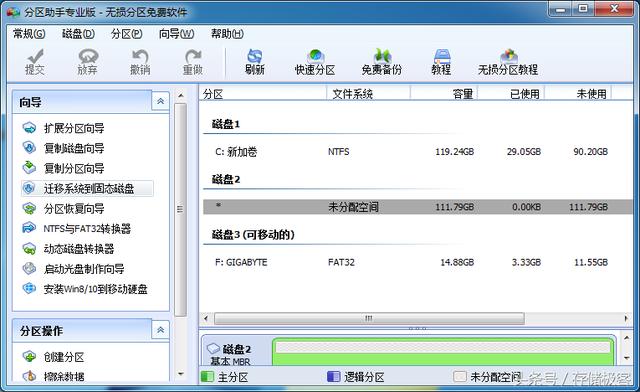Open the 磁盘(D) menu
This screenshot has height=392, width=640.
(78, 34)
